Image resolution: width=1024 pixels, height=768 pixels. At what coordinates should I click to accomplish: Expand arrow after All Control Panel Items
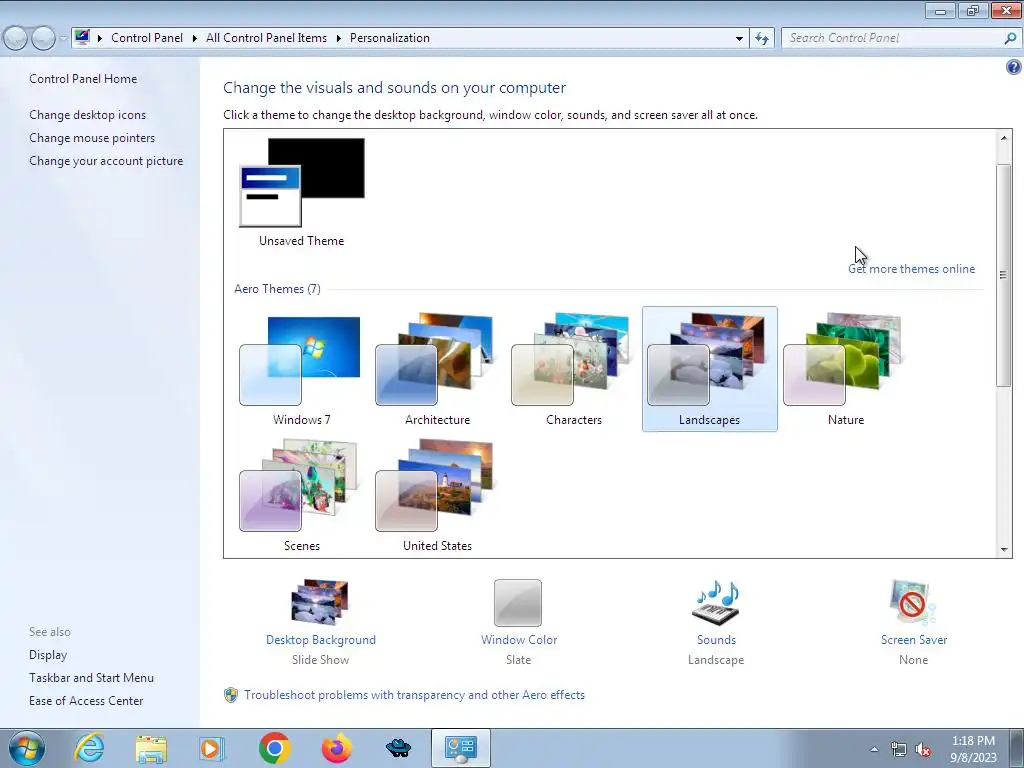point(338,38)
